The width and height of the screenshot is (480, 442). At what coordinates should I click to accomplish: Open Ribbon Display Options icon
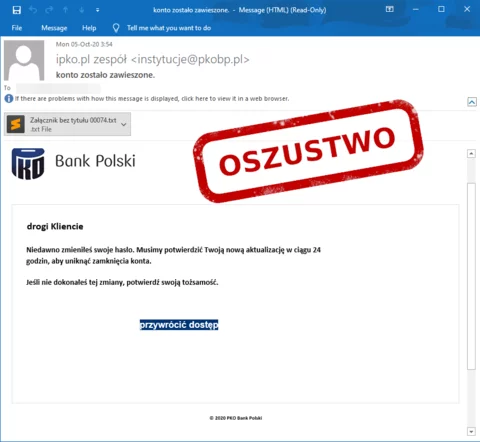pyautogui.click(x=390, y=9)
